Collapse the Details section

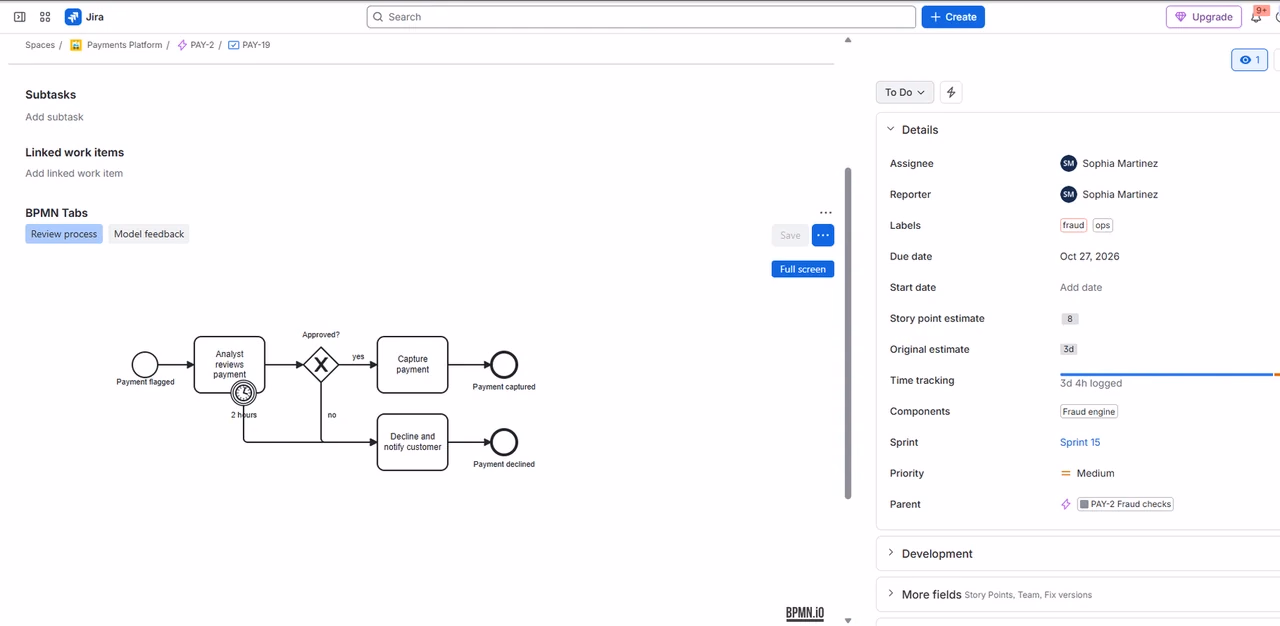pos(891,129)
